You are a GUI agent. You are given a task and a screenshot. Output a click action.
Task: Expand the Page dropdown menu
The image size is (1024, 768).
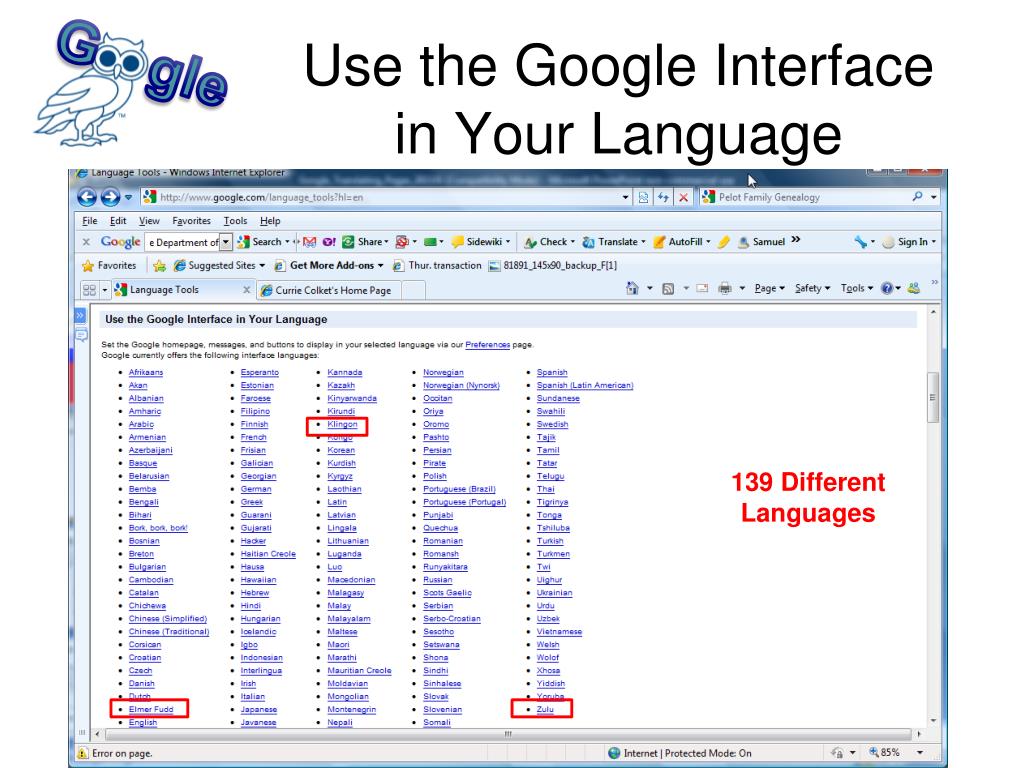(766, 290)
